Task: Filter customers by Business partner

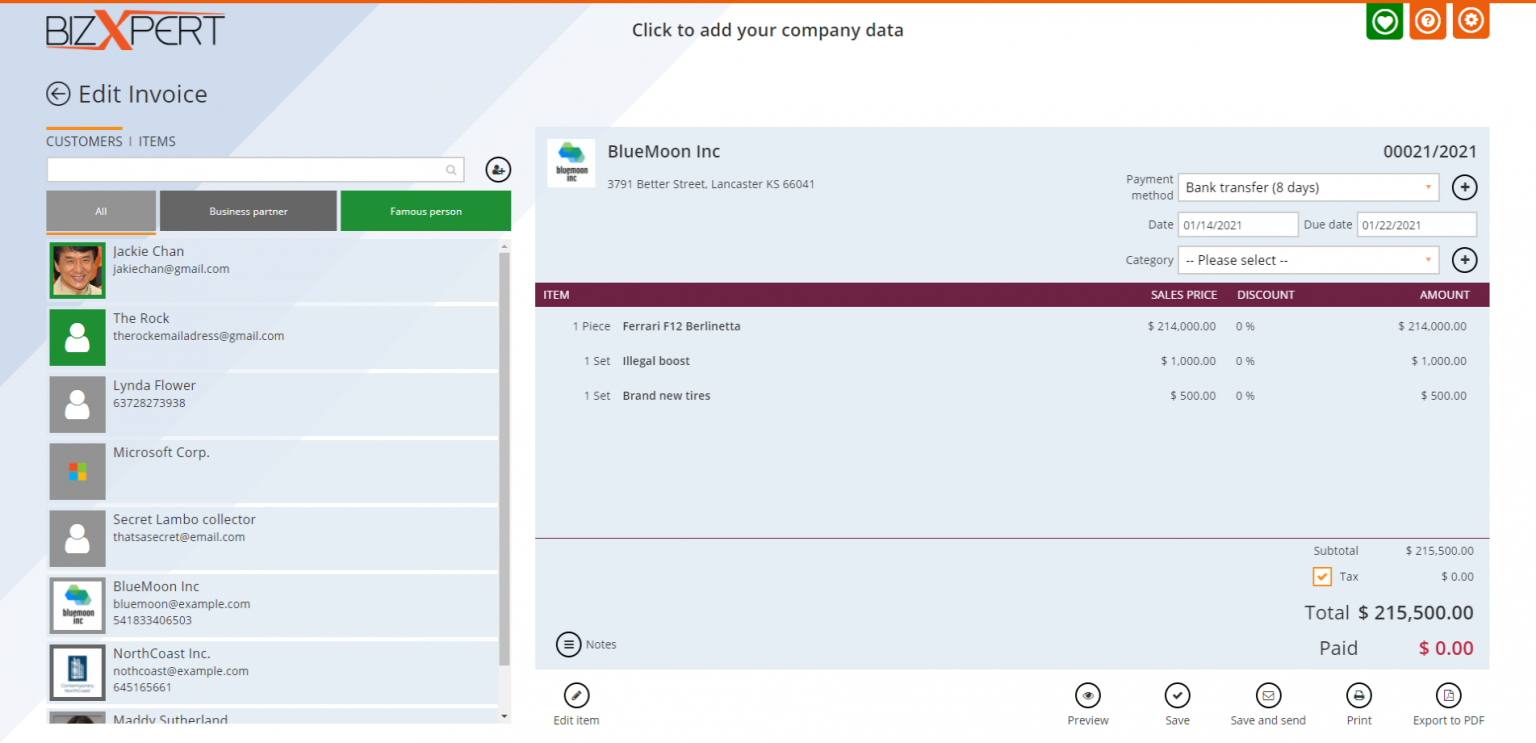Action: tap(248, 211)
